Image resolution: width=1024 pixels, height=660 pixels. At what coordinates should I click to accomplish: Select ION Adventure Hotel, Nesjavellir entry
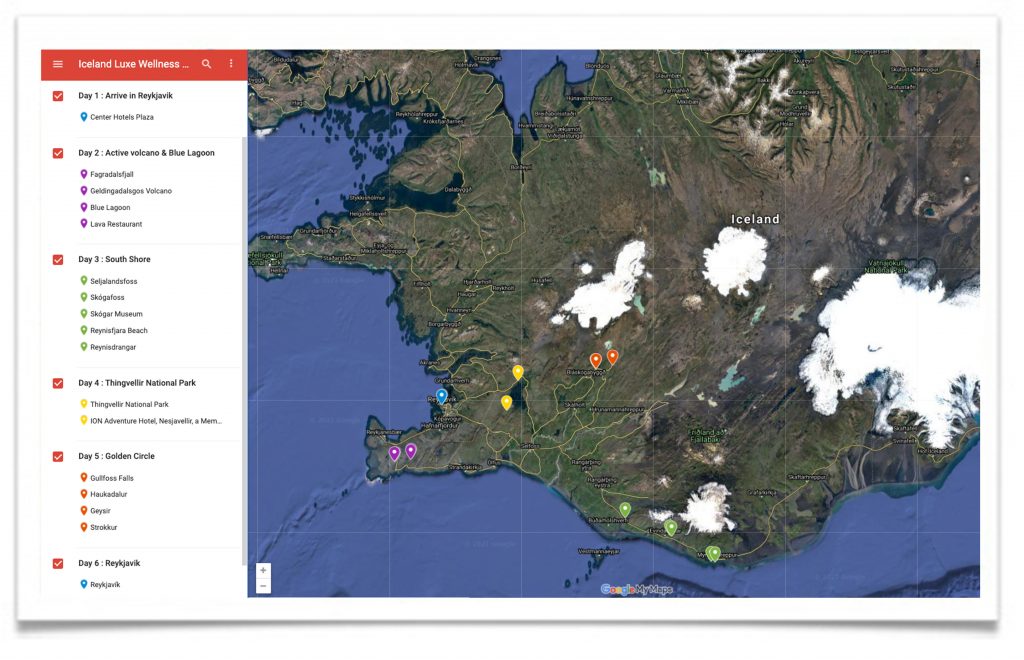[x=156, y=421]
